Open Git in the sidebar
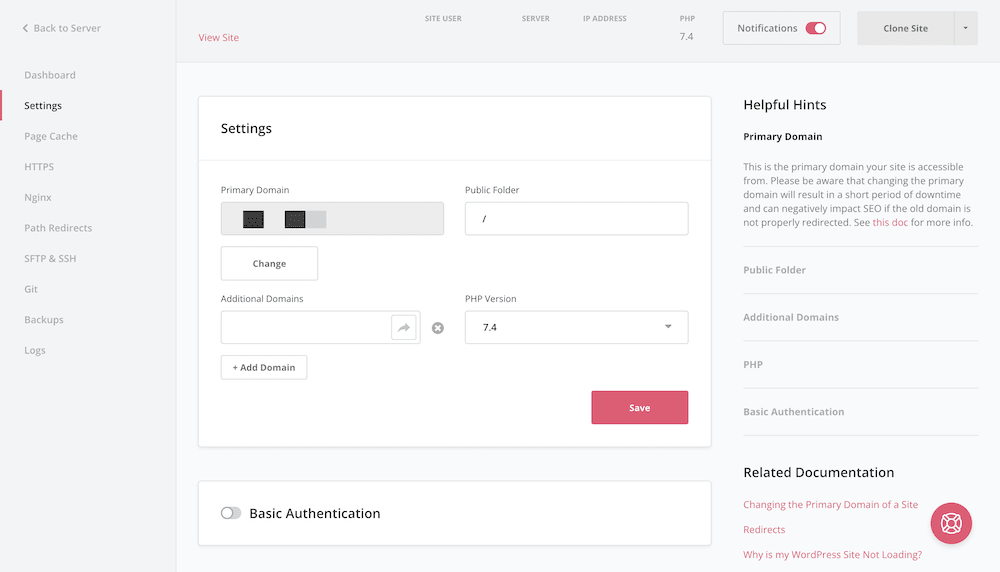This screenshot has width=1000, height=572. pos(31,289)
